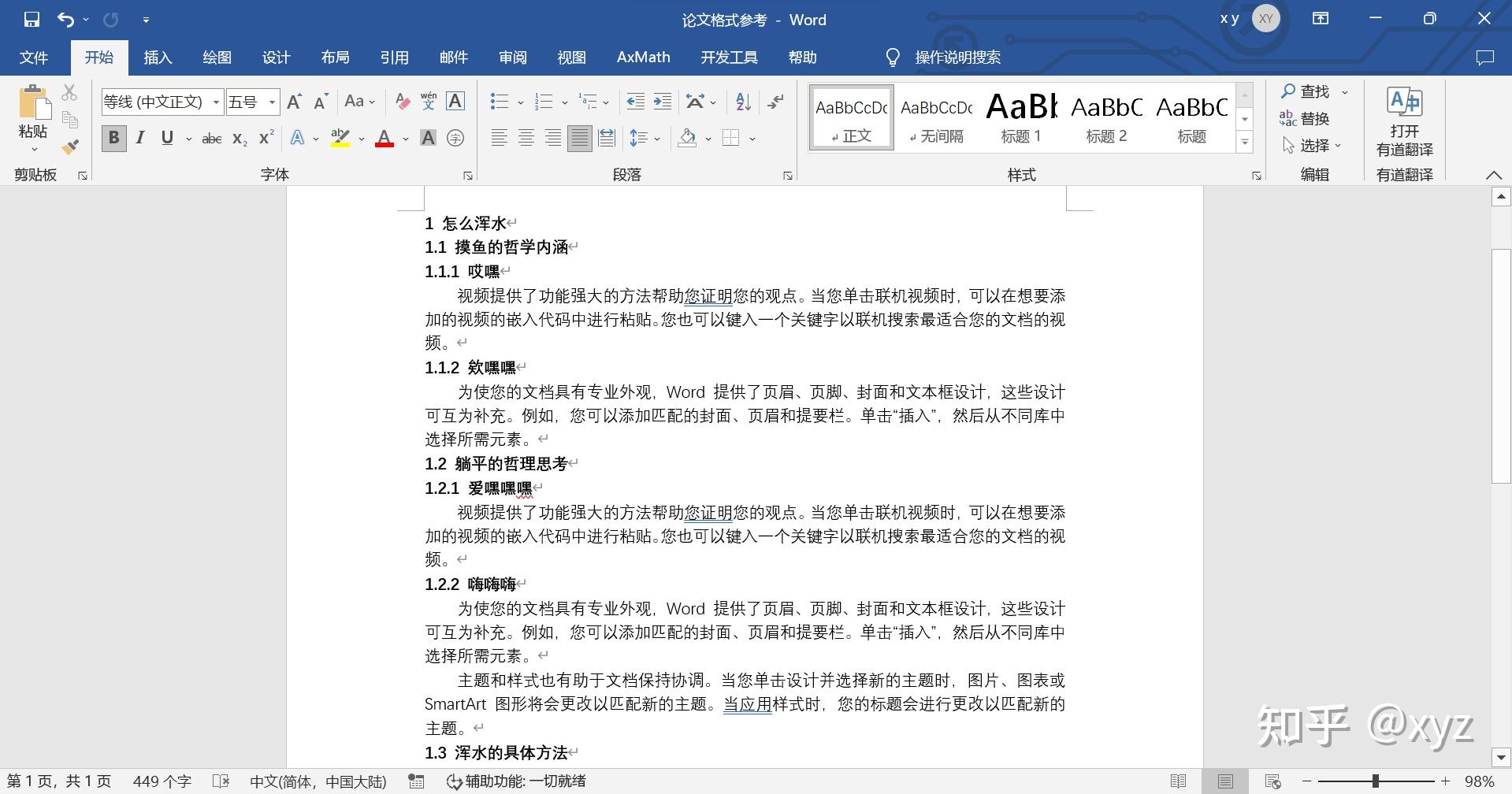Open the AxMath ribbon tab
The width and height of the screenshot is (1512, 794).
(642, 57)
